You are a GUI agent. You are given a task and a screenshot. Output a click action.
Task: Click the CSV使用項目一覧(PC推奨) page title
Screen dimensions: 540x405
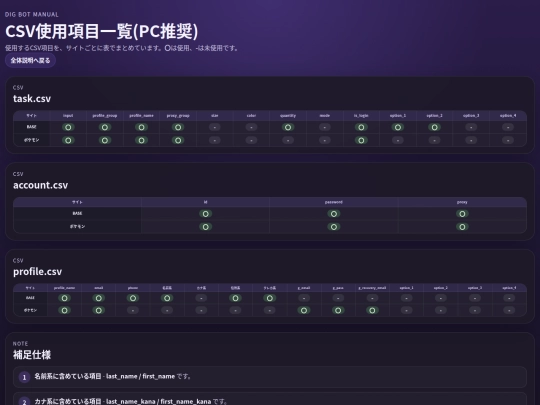click(102, 31)
